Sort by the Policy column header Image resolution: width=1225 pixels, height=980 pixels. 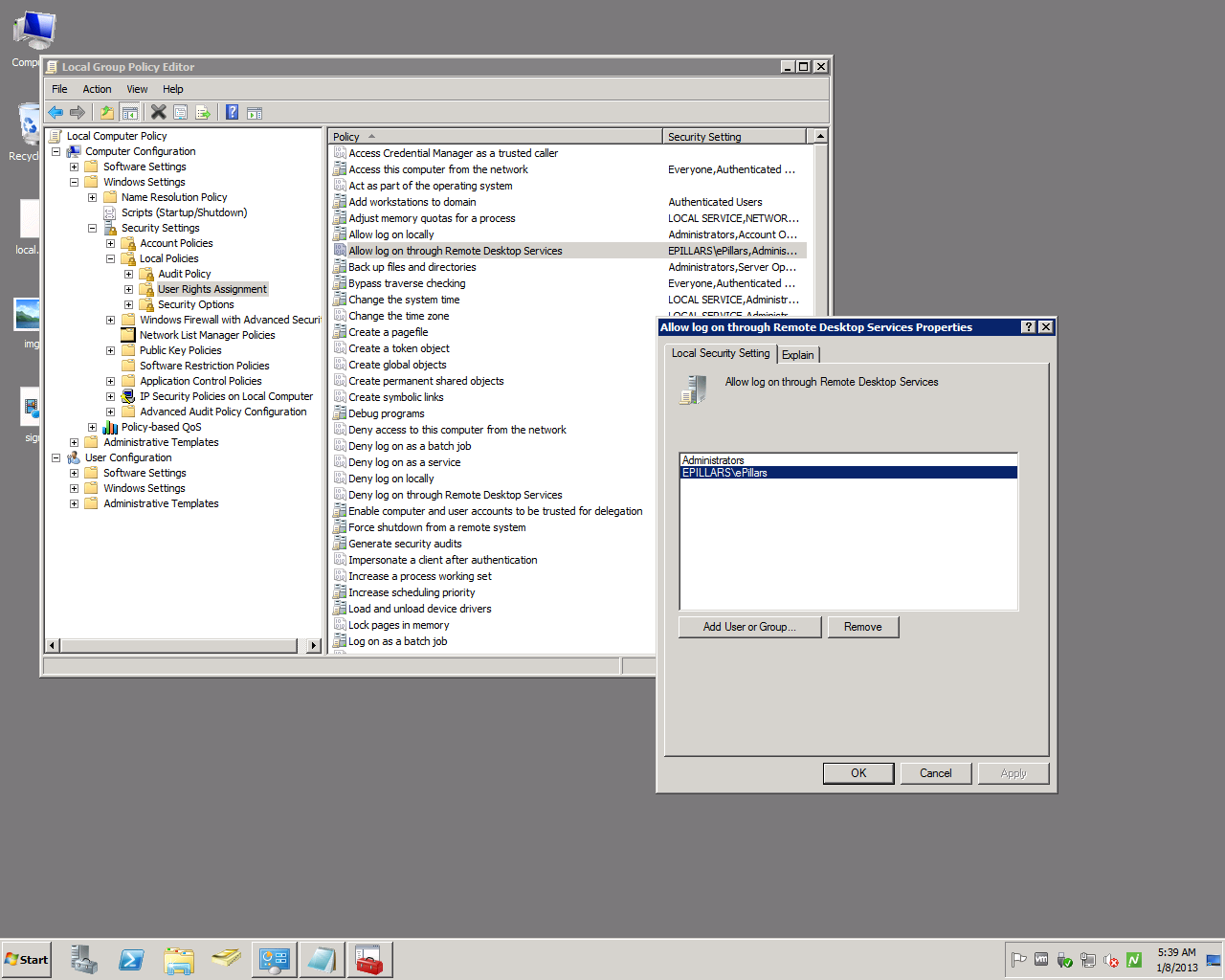pyautogui.click(x=495, y=137)
